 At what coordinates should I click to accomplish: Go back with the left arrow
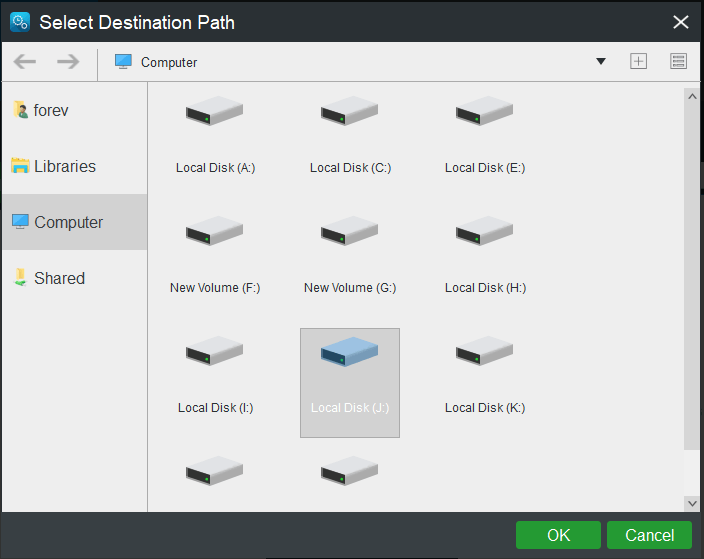[25, 62]
